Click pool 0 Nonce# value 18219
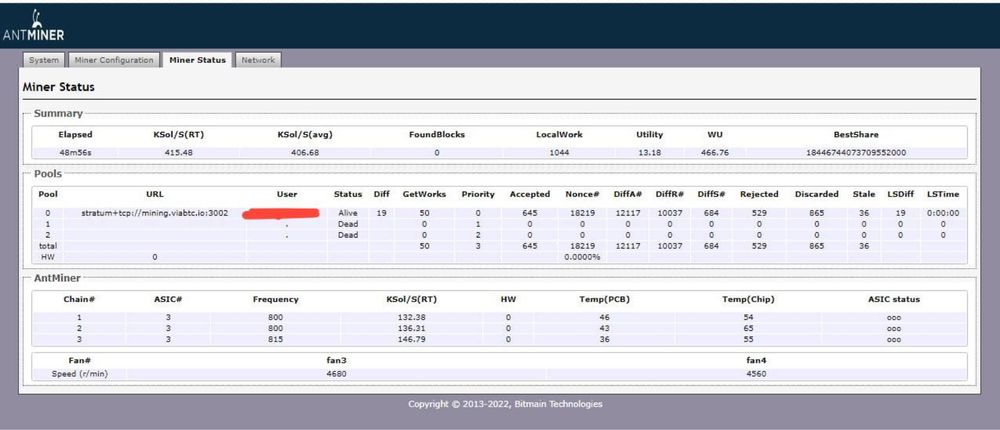 (x=582, y=213)
